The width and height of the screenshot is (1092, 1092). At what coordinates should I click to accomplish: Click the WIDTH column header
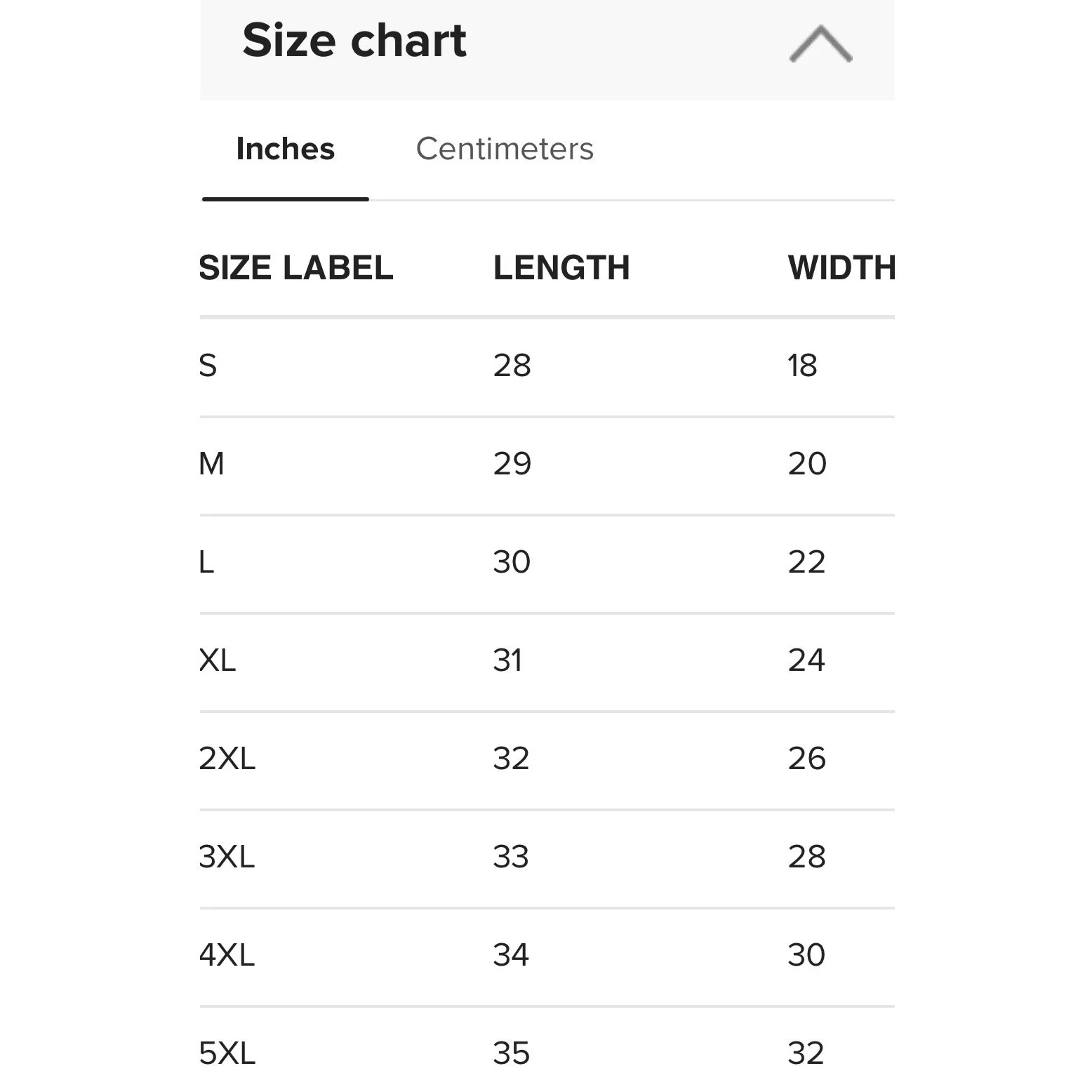[841, 267]
